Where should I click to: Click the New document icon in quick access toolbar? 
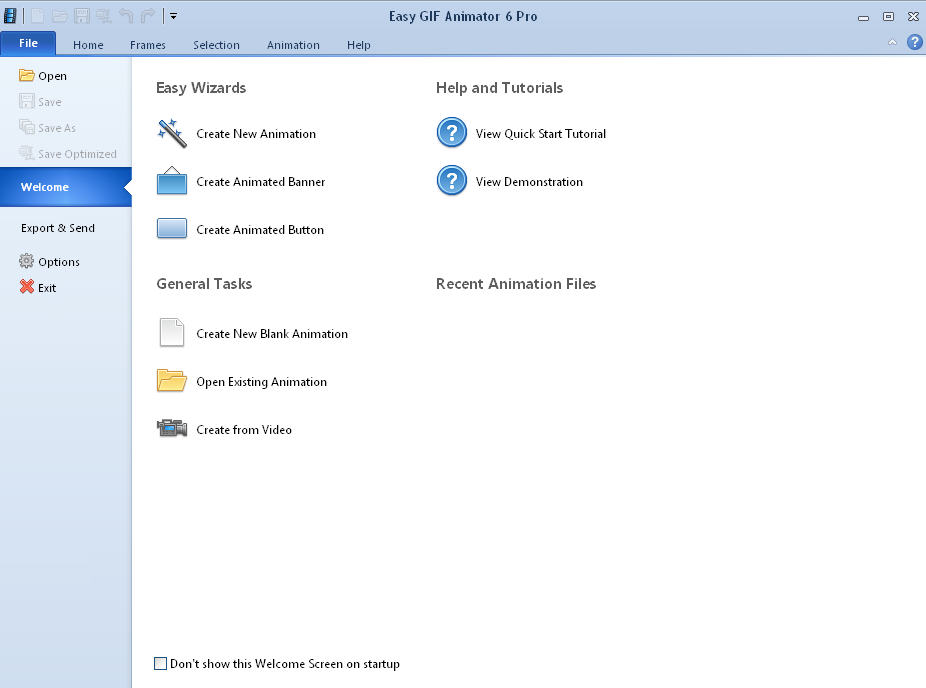click(x=37, y=16)
